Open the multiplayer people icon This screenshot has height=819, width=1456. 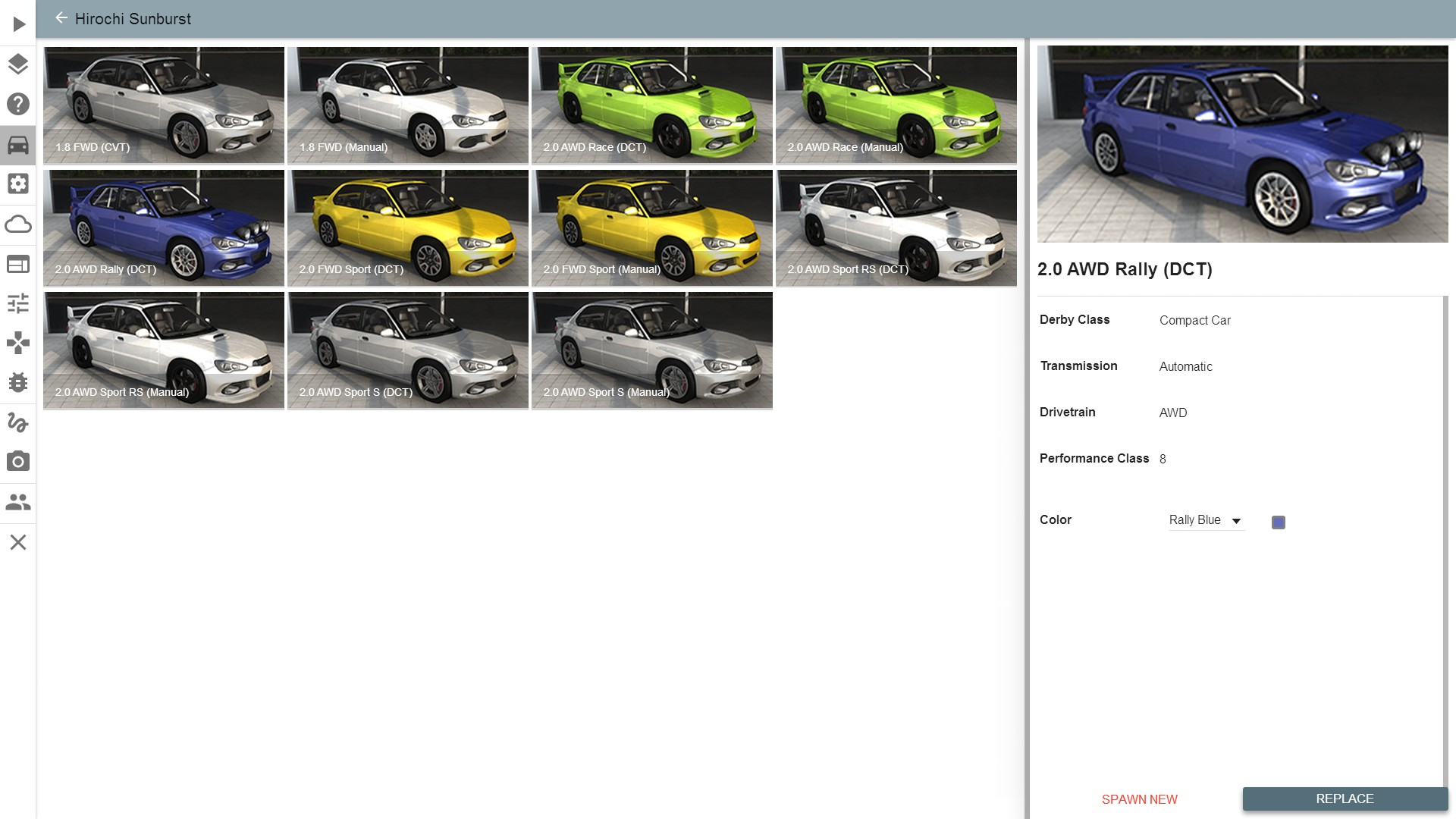[18, 502]
